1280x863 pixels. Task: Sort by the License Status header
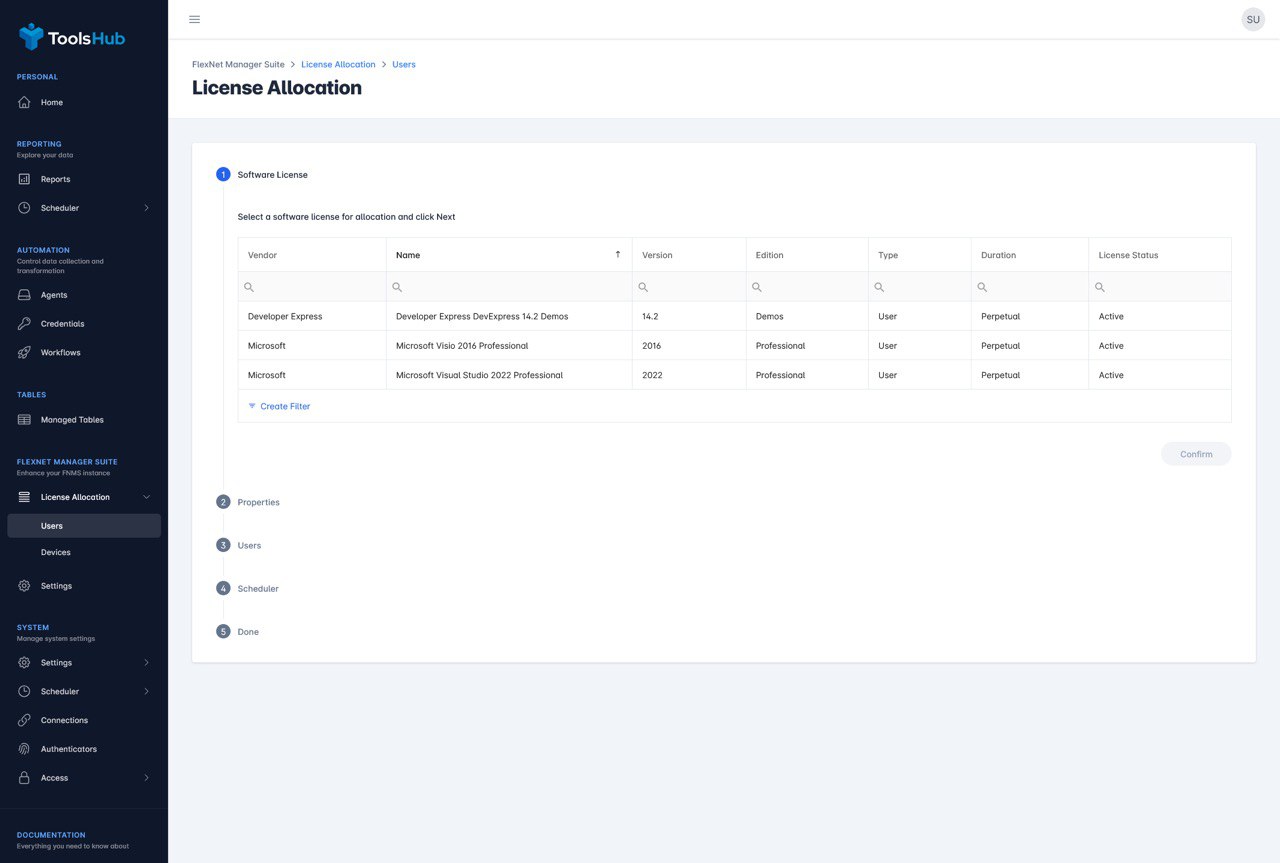coord(1160,255)
